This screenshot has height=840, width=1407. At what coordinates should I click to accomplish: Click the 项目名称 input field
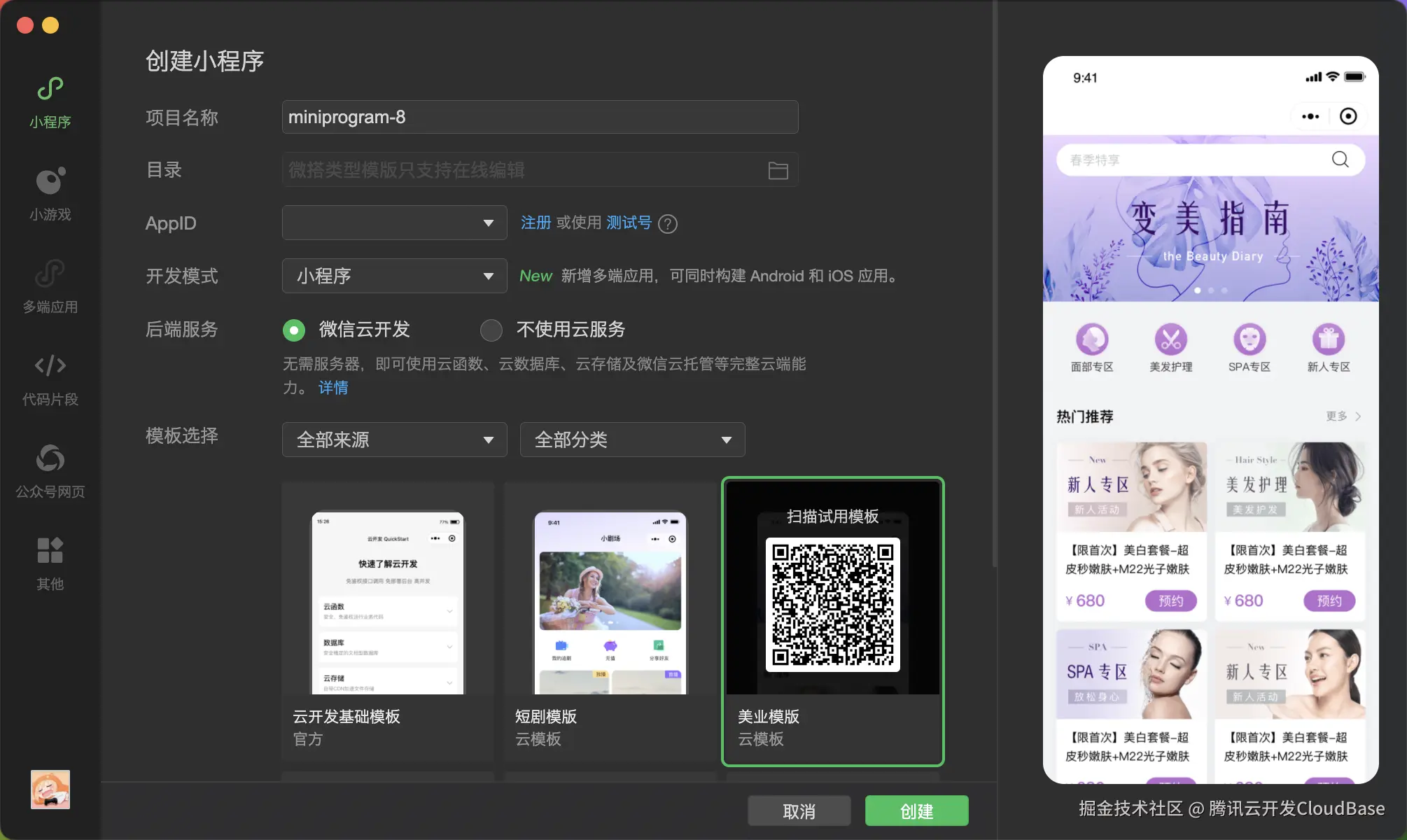540,117
